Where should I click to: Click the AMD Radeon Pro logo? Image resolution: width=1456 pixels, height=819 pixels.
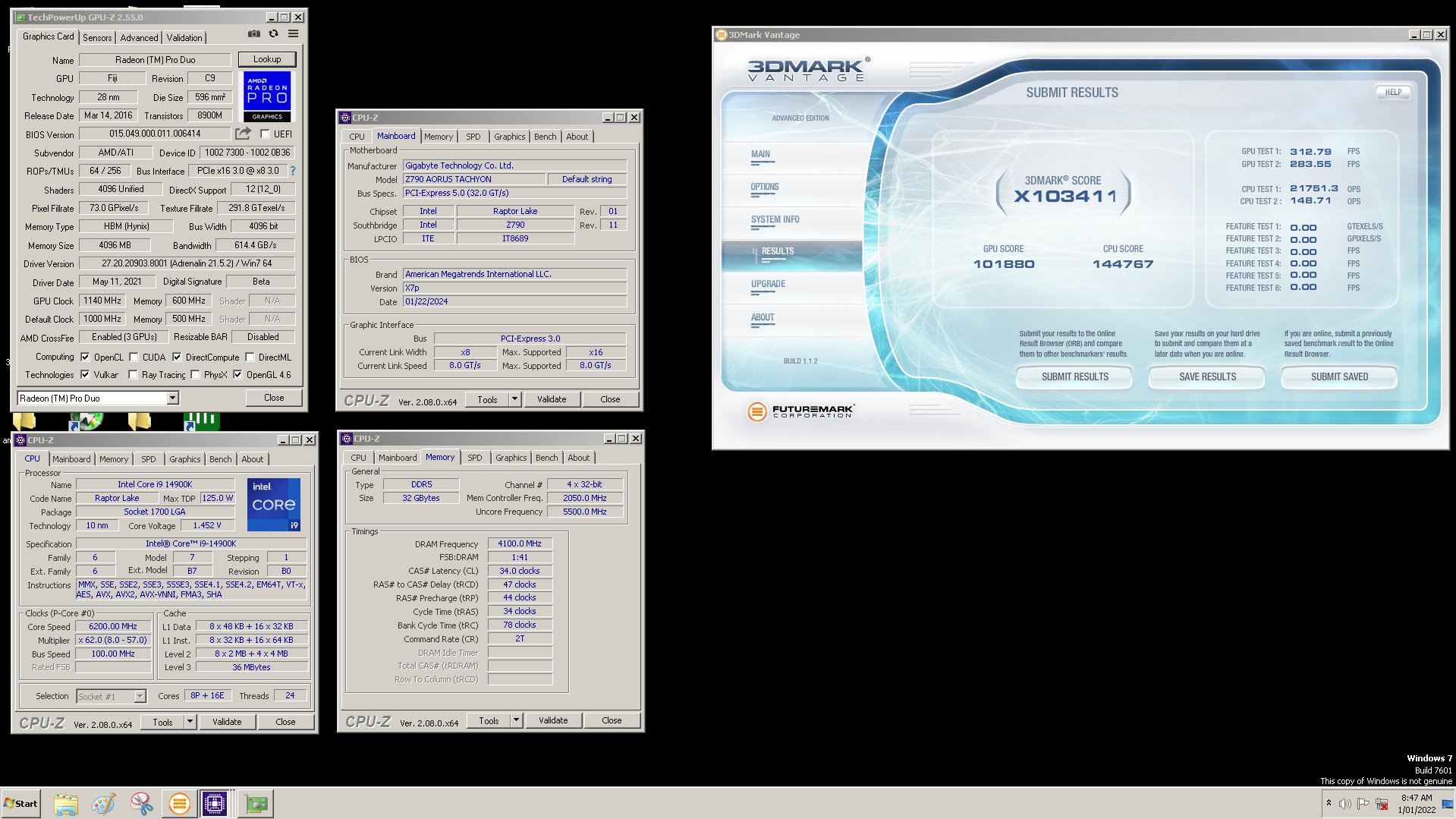tap(267, 96)
